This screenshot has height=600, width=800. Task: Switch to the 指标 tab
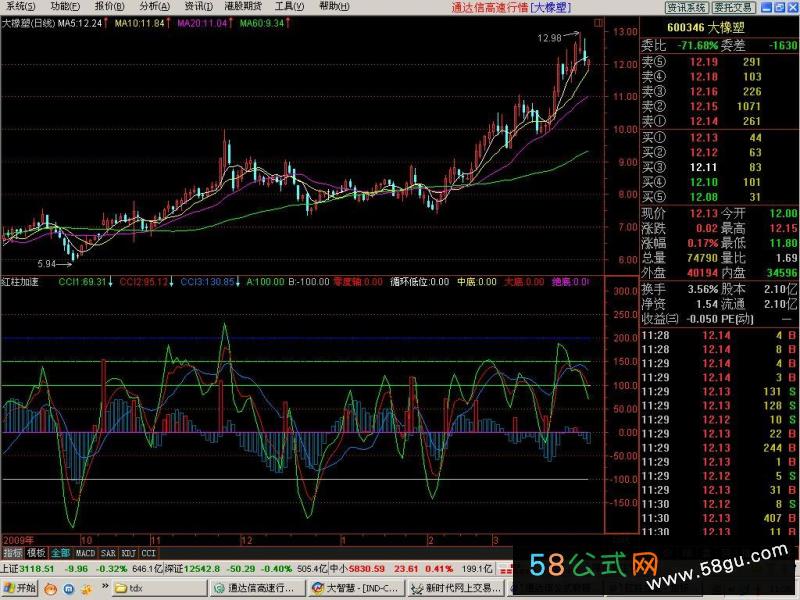13,553
